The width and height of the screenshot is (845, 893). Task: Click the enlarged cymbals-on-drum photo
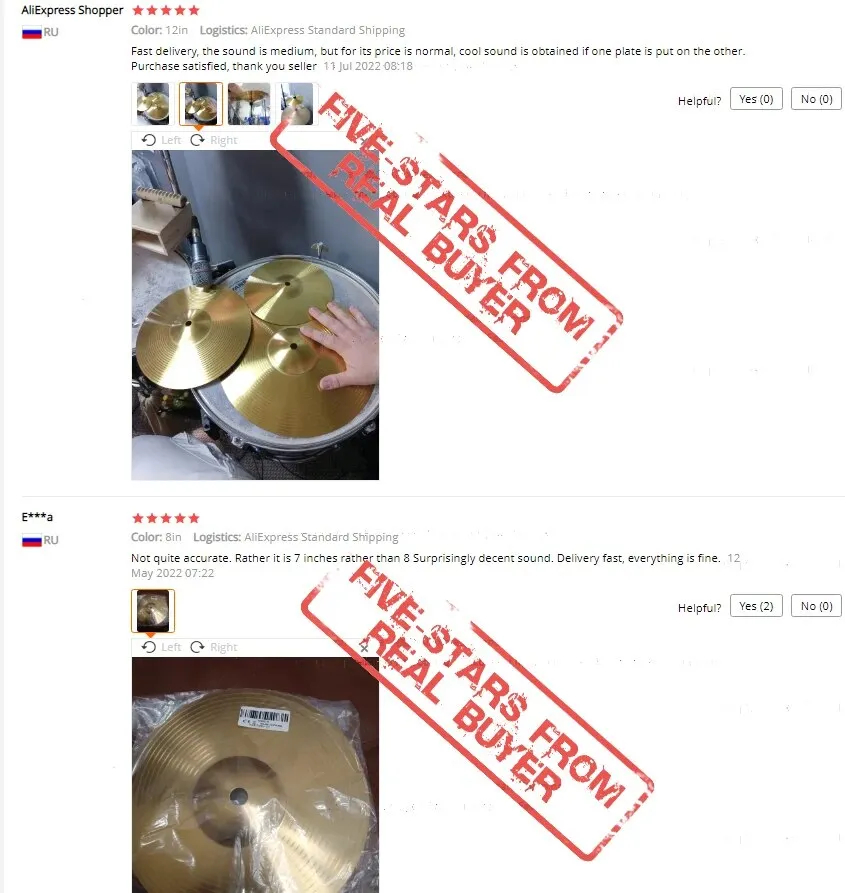tap(255, 315)
